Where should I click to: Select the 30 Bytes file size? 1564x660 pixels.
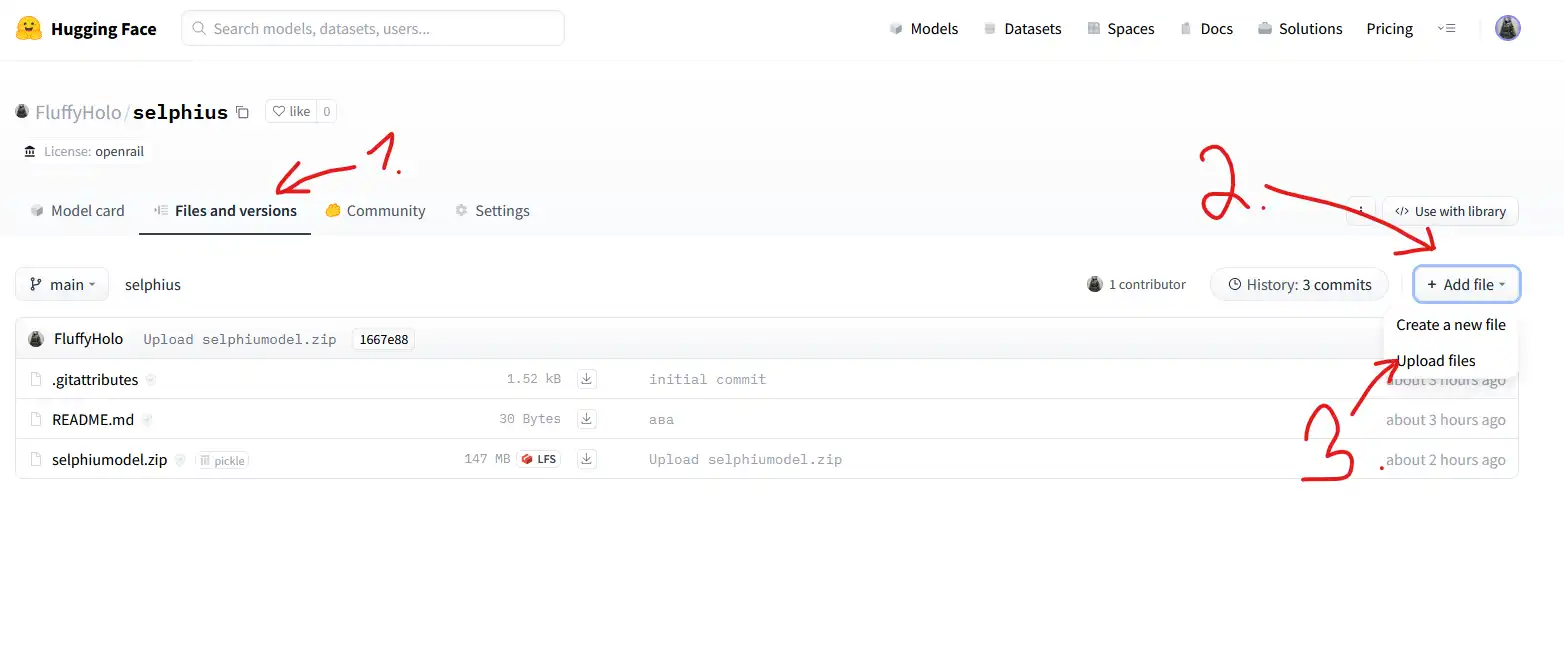click(530, 419)
